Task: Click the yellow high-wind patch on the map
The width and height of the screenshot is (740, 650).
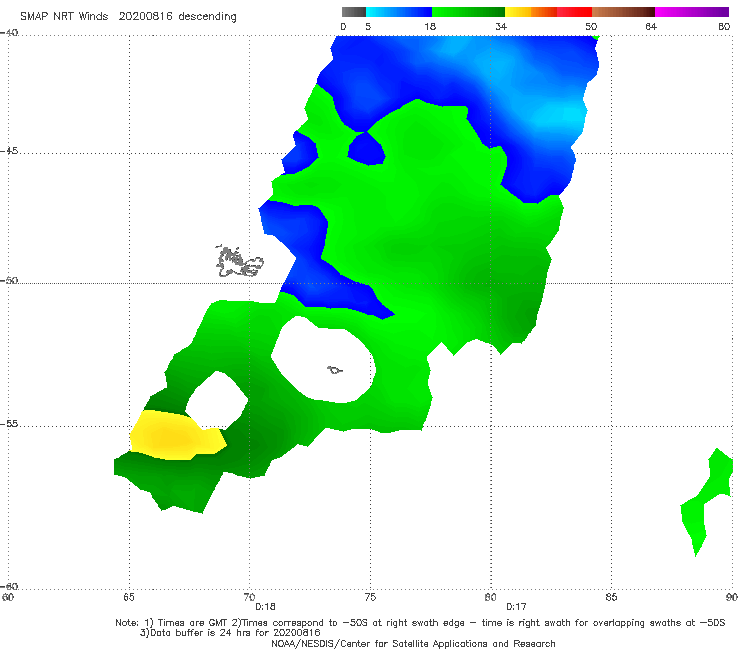Action: click(x=177, y=436)
